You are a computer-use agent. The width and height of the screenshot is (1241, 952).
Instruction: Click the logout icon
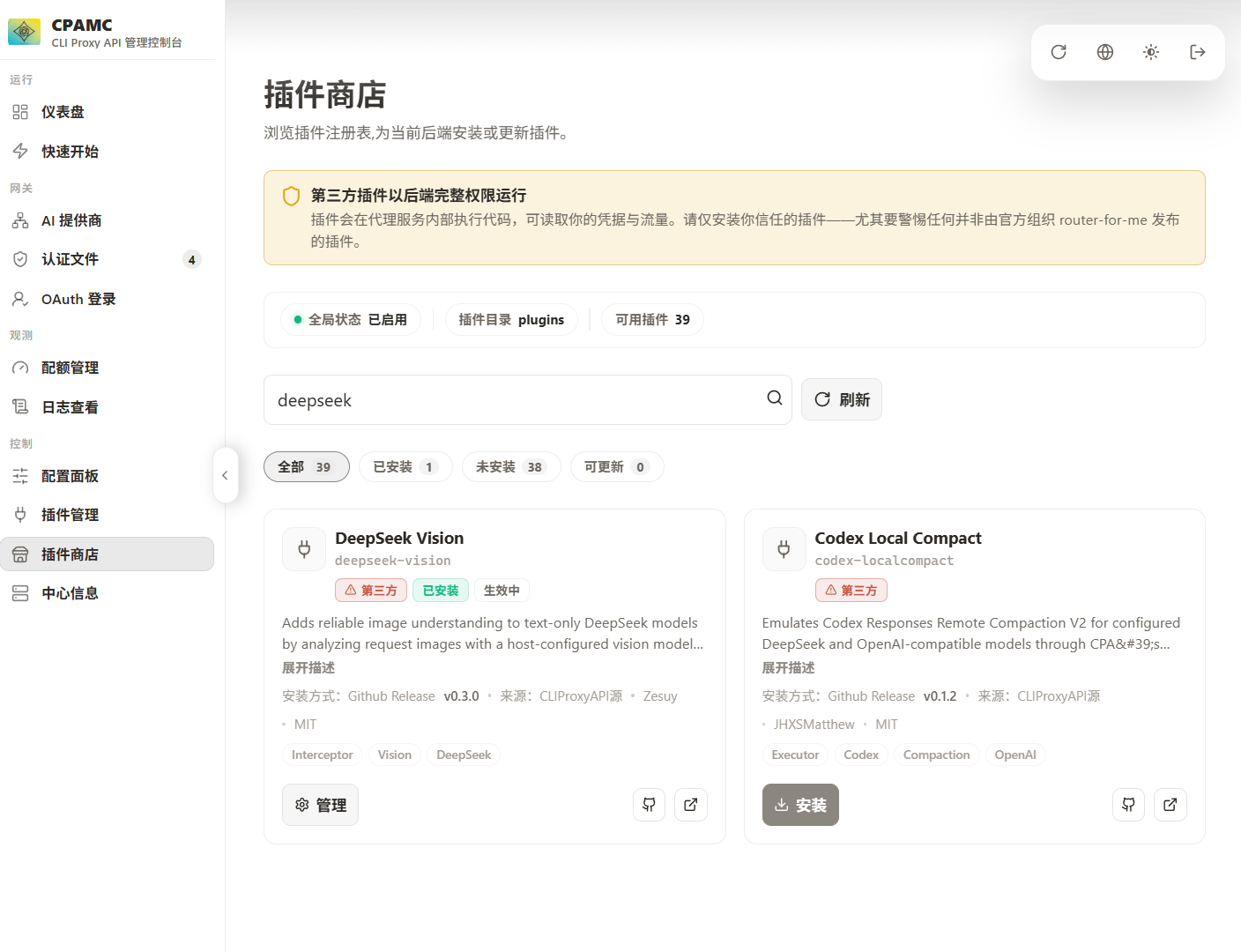click(1197, 52)
